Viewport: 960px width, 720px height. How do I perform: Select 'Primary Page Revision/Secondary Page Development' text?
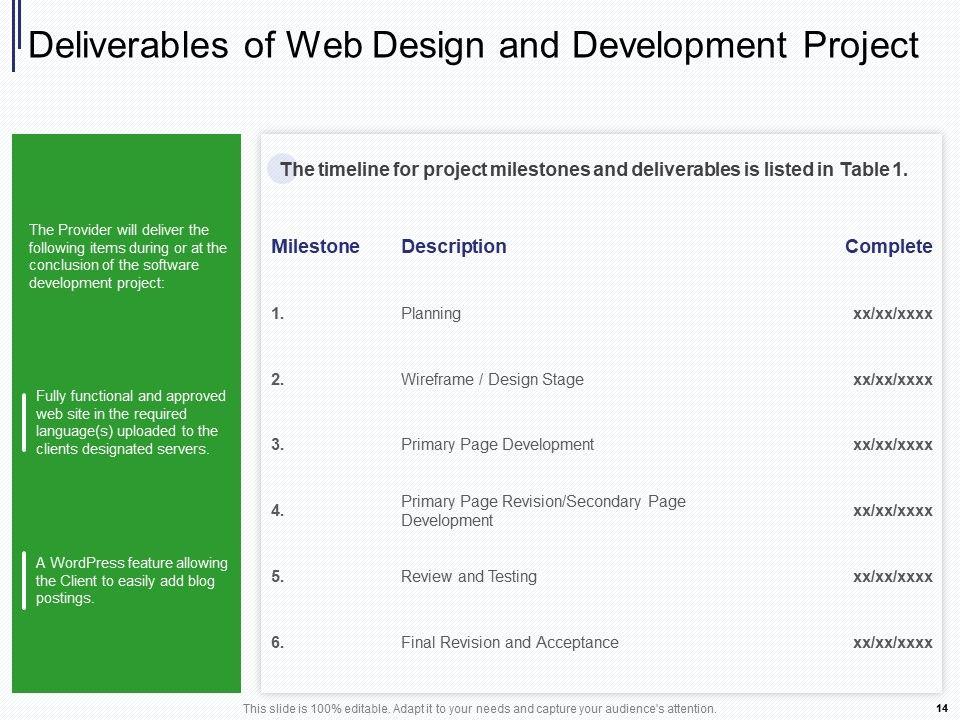[543, 511]
